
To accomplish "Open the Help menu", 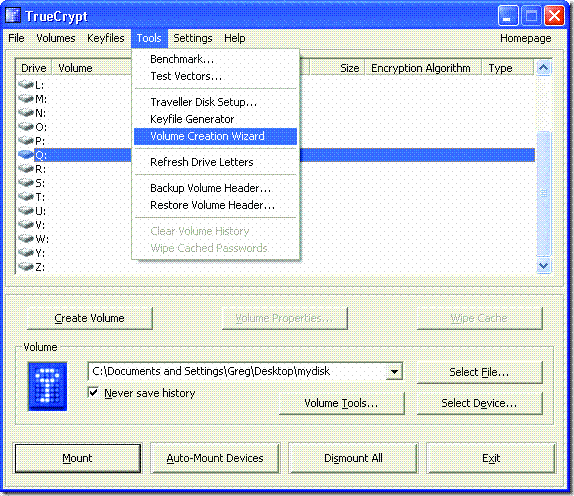I will [x=235, y=38].
